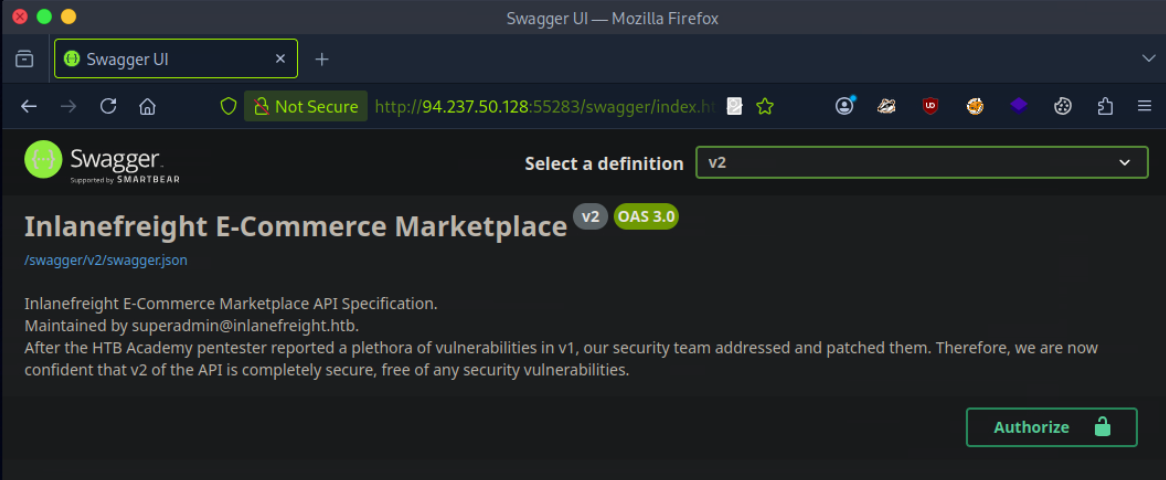The height and width of the screenshot is (480, 1166).
Task: Click the Authorize button
Action: click(1051, 427)
